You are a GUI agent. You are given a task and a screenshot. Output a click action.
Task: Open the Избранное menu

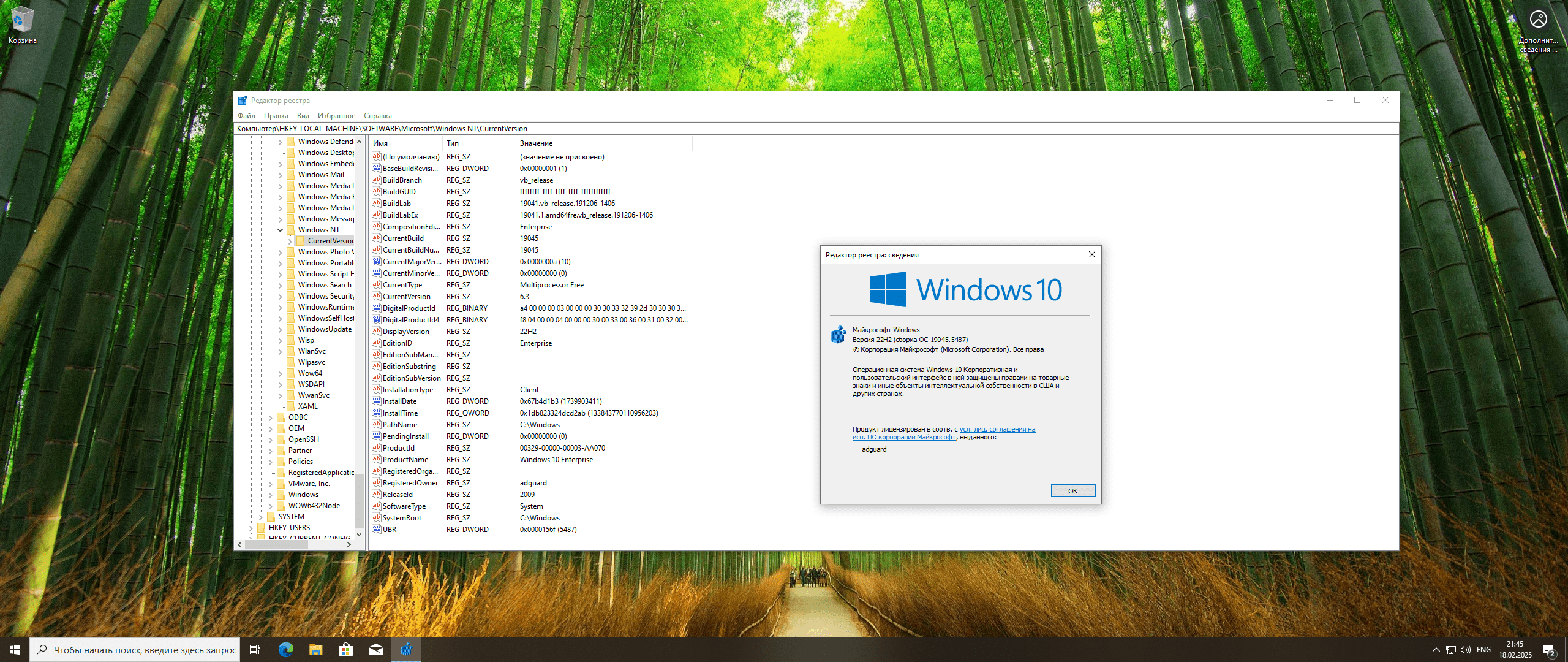click(336, 116)
